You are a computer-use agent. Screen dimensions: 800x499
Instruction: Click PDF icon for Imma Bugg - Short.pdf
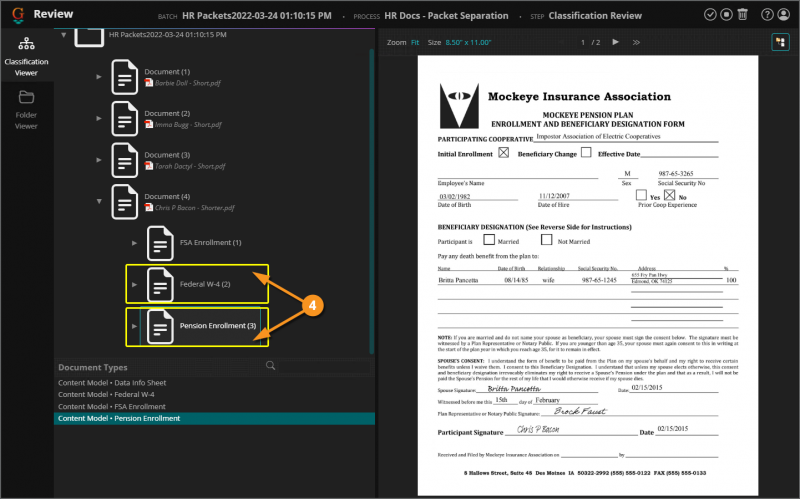148,124
